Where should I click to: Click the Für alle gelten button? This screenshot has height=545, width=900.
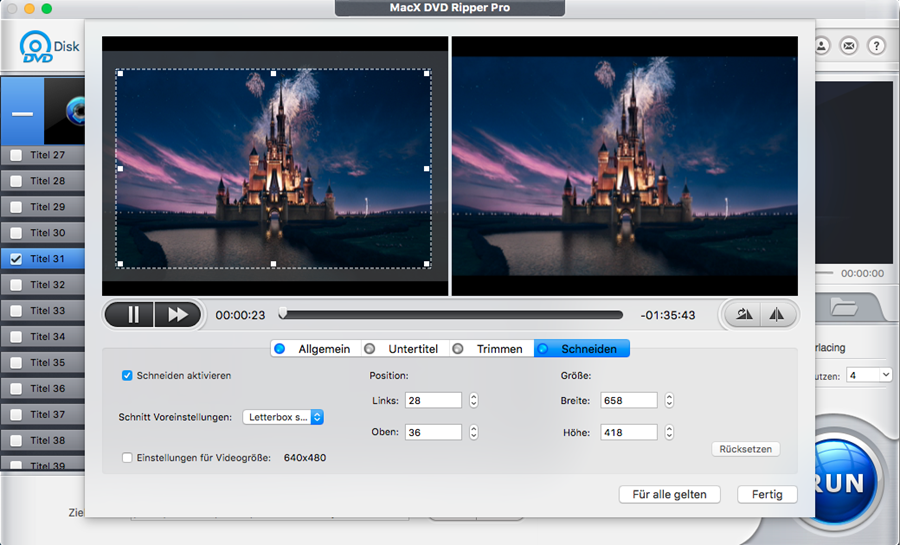click(669, 495)
